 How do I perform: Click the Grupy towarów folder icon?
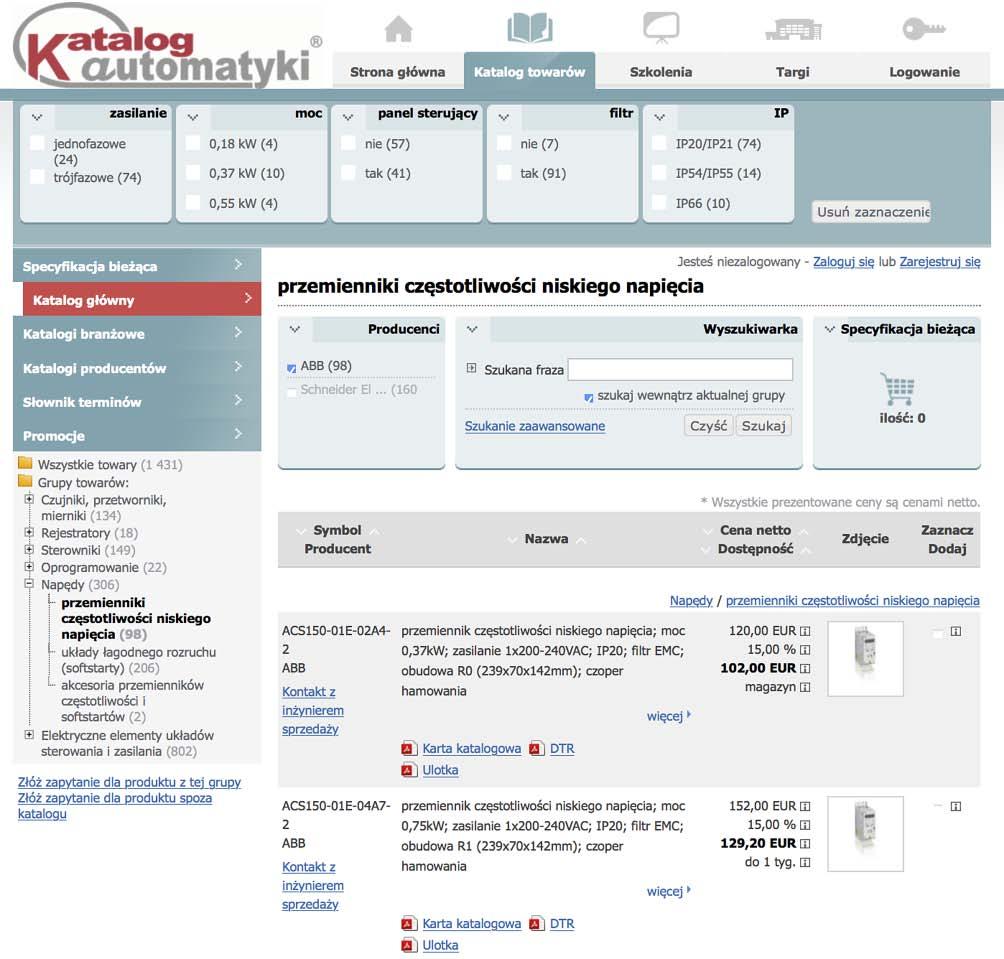pos(26,481)
